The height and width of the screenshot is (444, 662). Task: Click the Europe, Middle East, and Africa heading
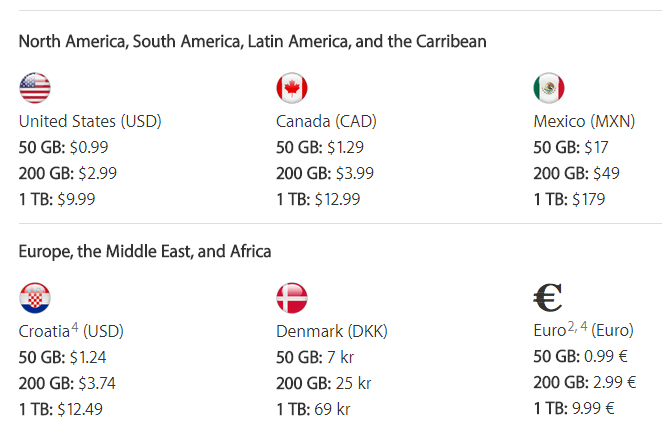click(x=145, y=252)
